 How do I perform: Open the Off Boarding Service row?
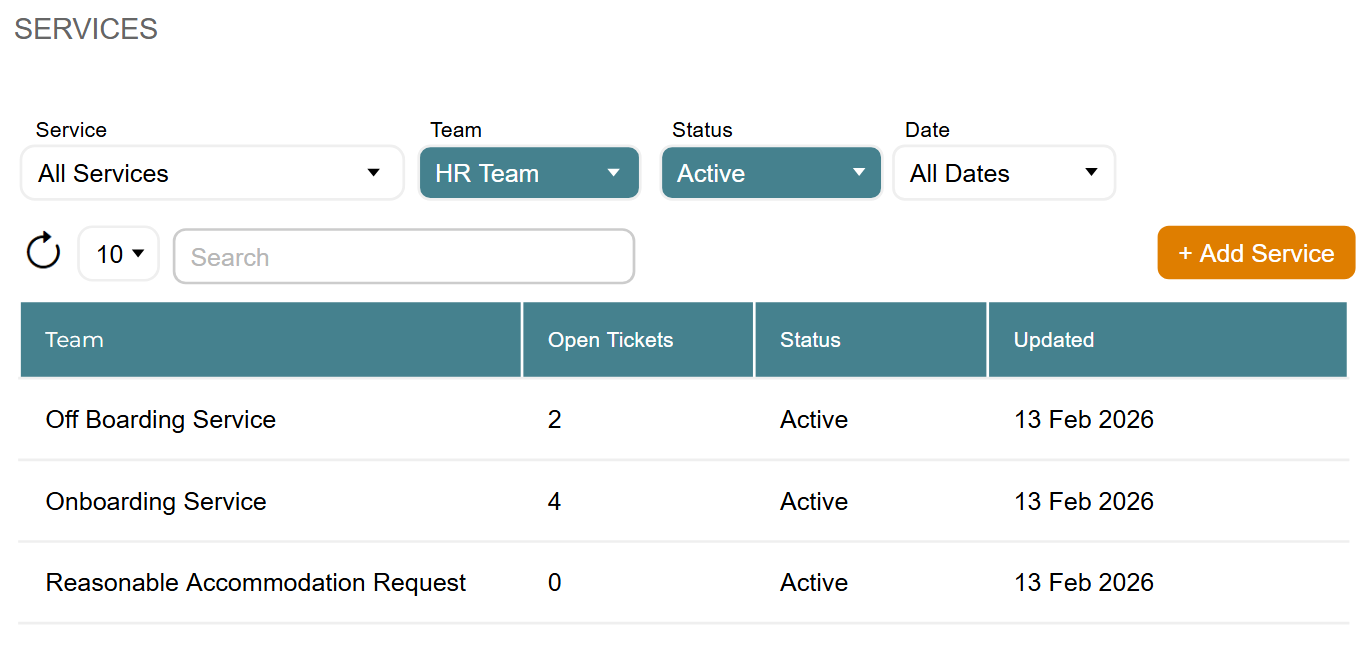160,419
